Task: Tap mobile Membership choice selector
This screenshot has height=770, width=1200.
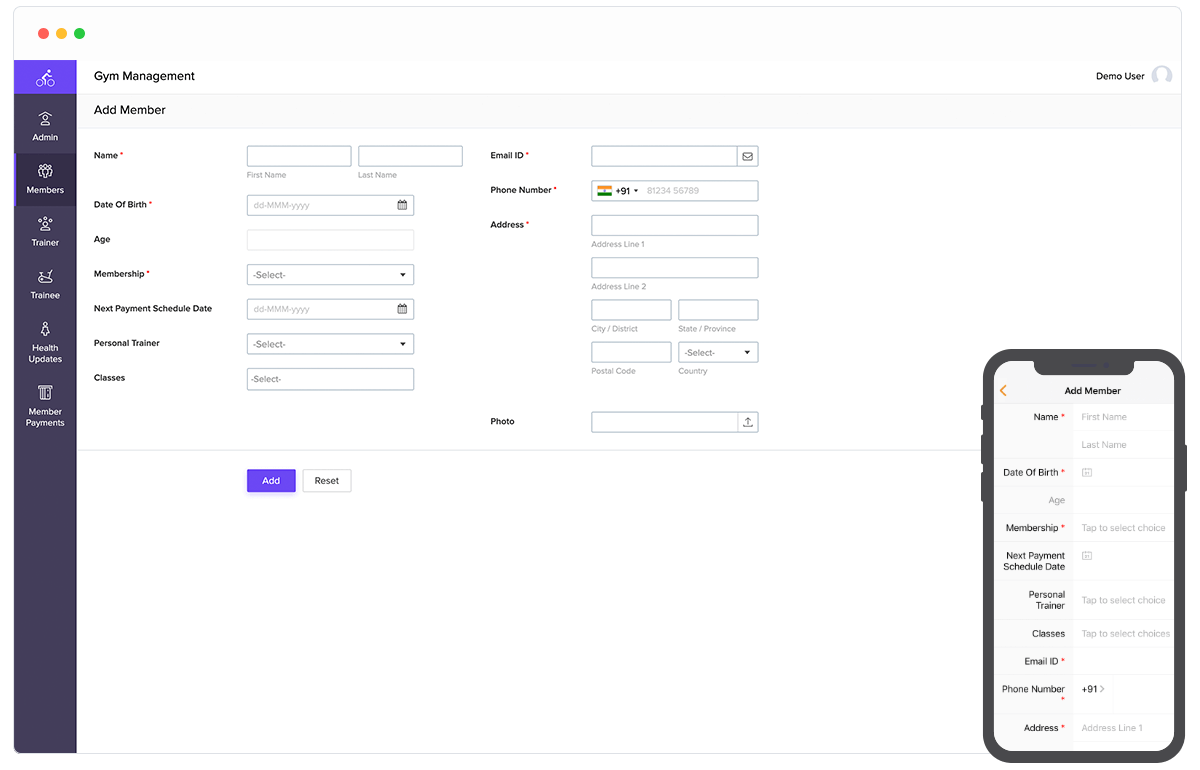Action: pos(1123,528)
